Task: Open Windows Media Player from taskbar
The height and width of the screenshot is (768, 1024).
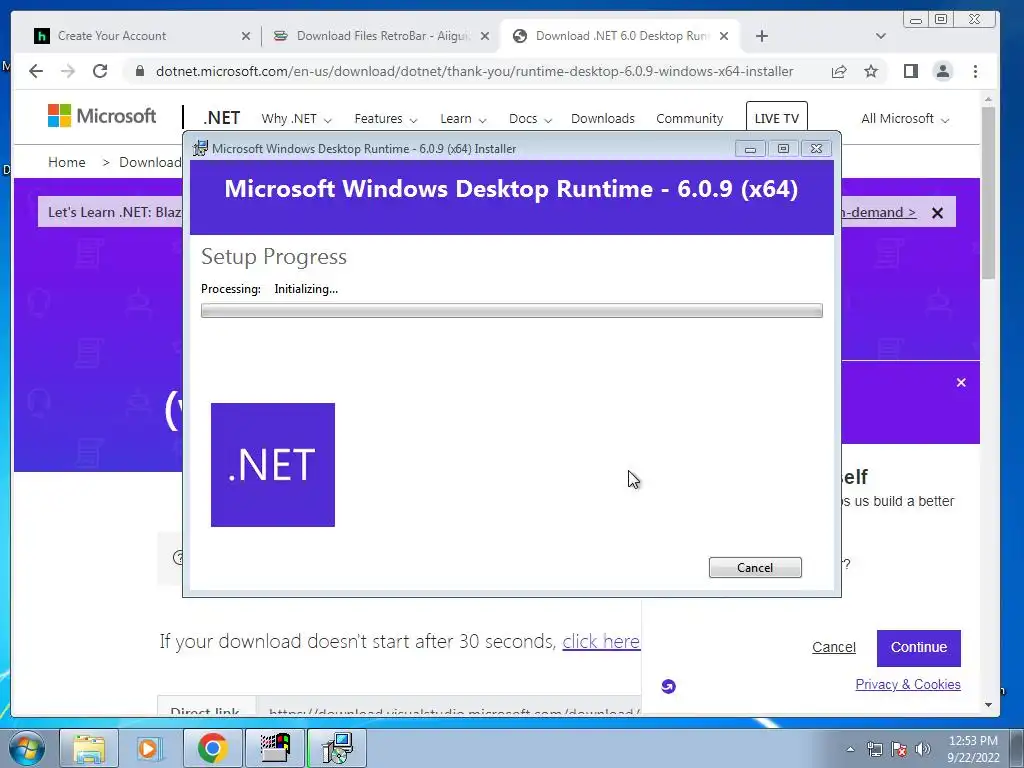Action: [x=150, y=748]
